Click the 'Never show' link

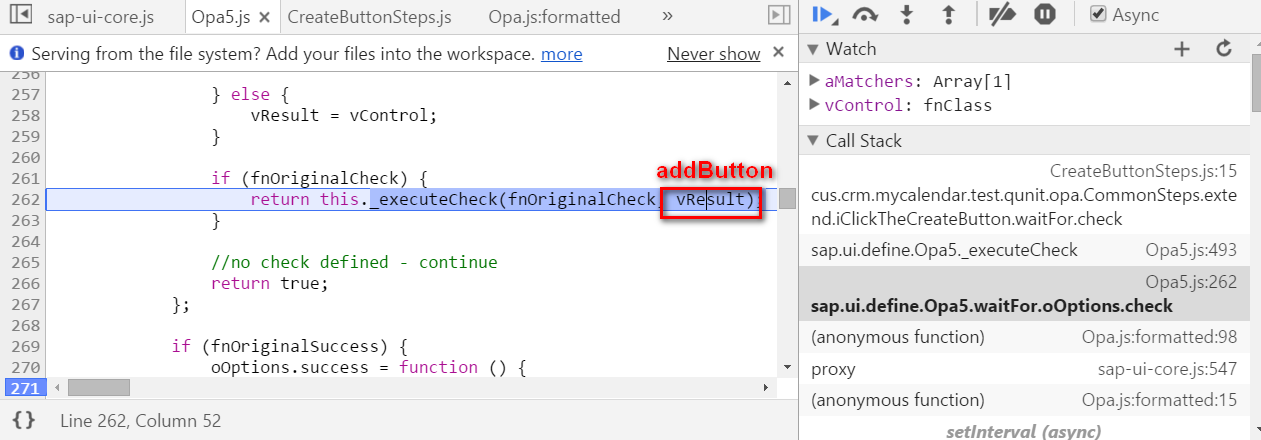(x=714, y=54)
